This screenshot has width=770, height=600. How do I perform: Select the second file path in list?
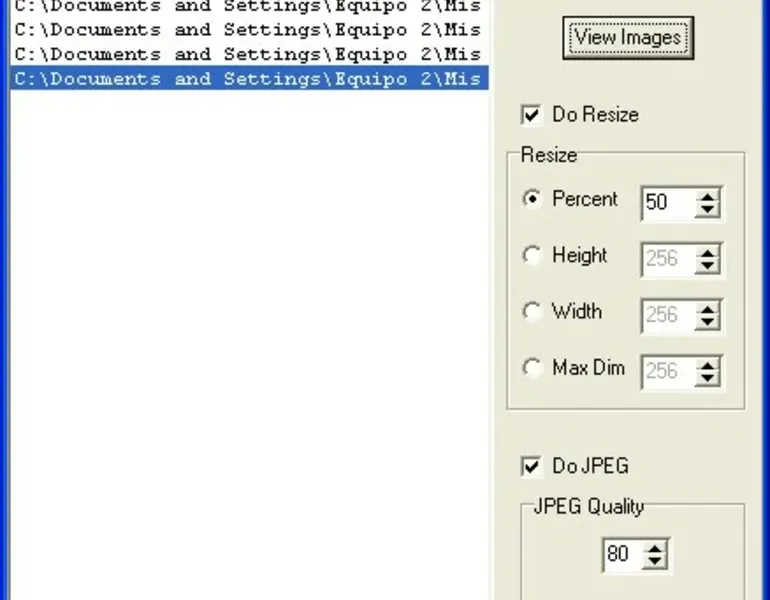coord(248,30)
